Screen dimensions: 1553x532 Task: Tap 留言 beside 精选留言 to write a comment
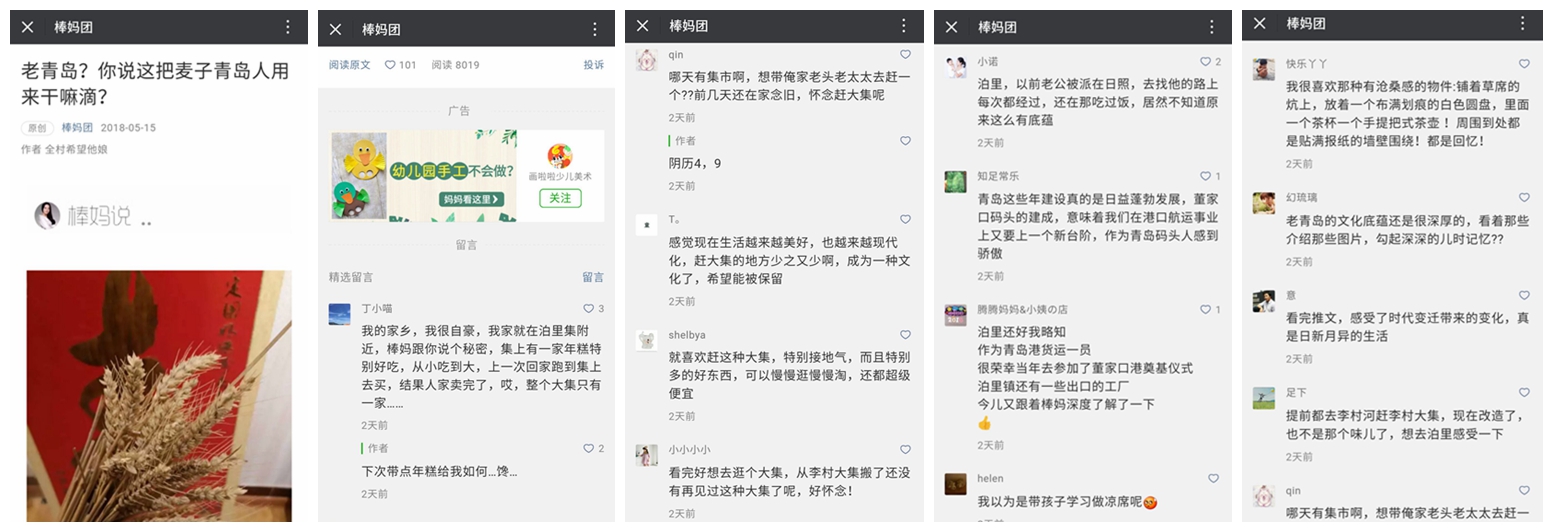[593, 277]
